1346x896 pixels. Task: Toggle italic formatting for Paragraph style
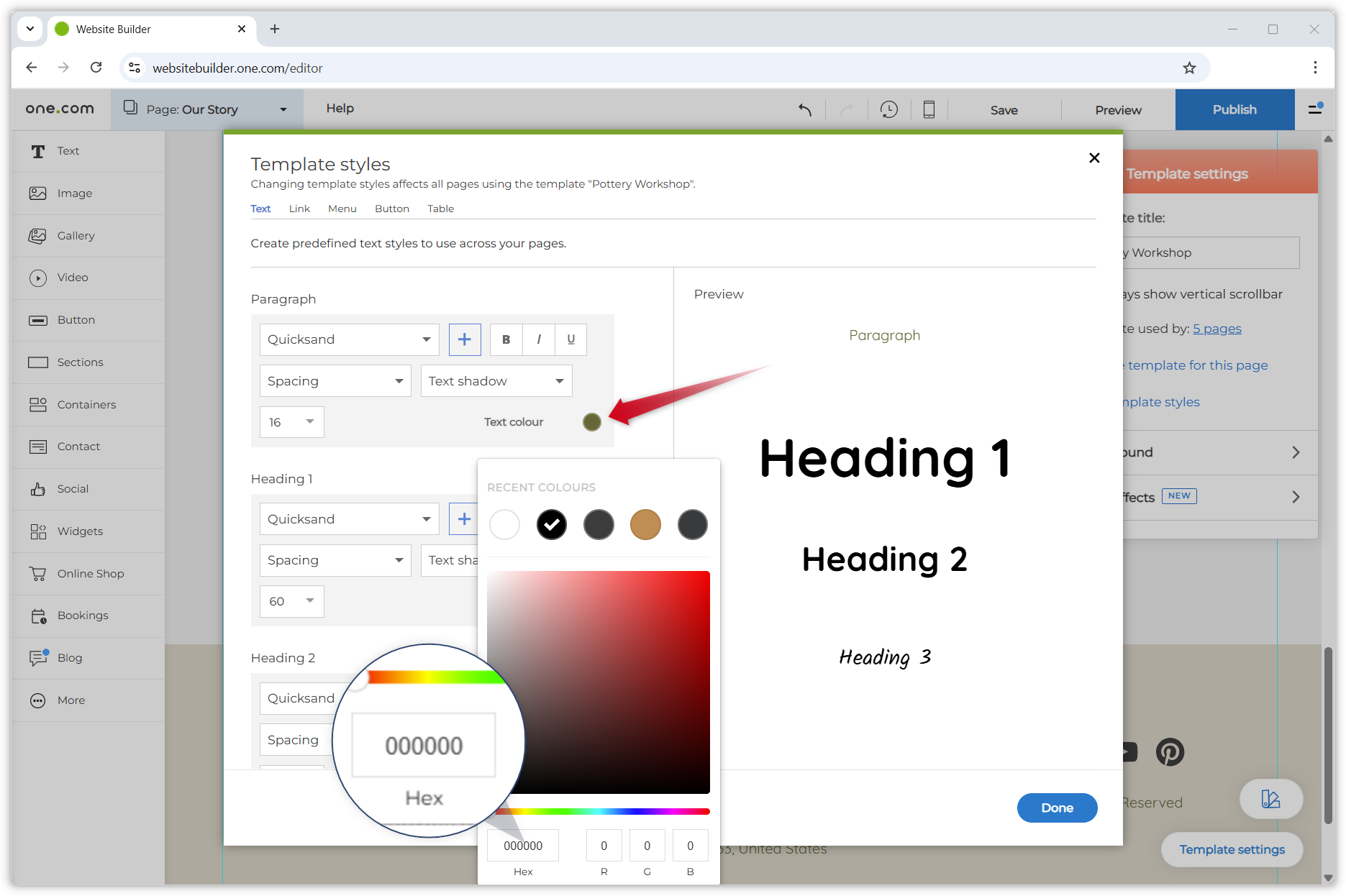pyautogui.click(x=538, y=339)
